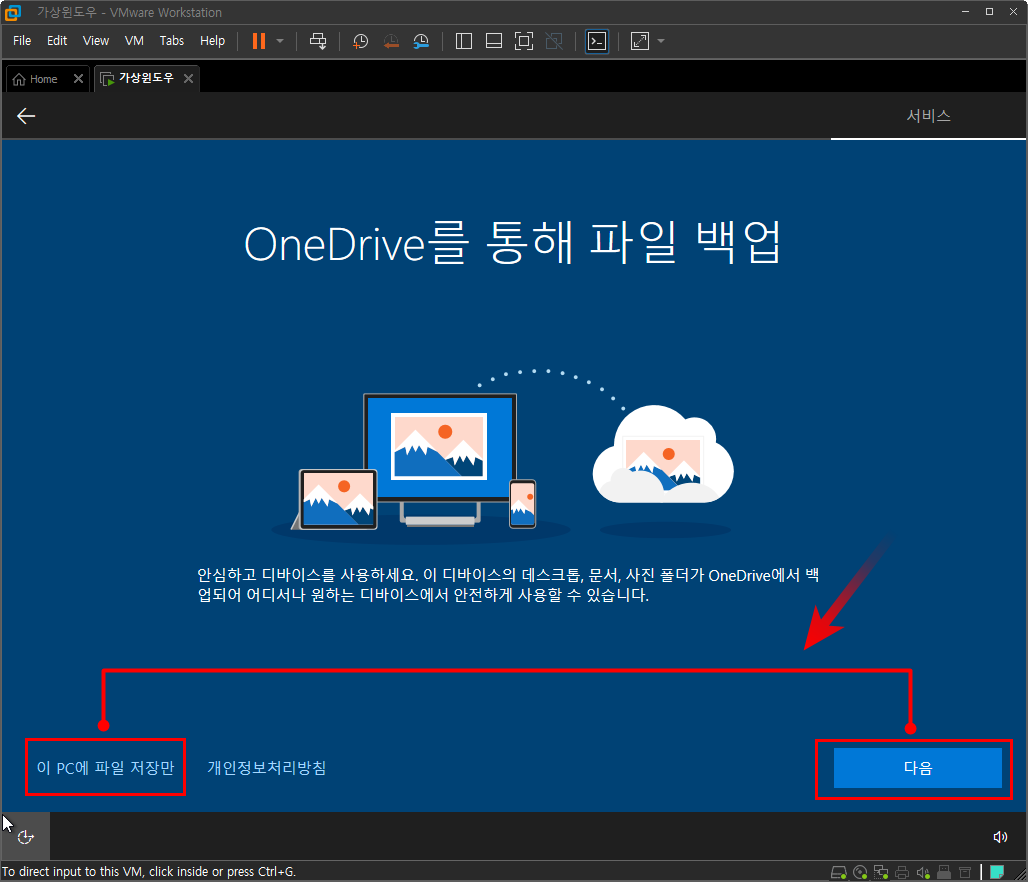
Task: Take a snapshot of the virtual machine
Action: click(361, 41)
